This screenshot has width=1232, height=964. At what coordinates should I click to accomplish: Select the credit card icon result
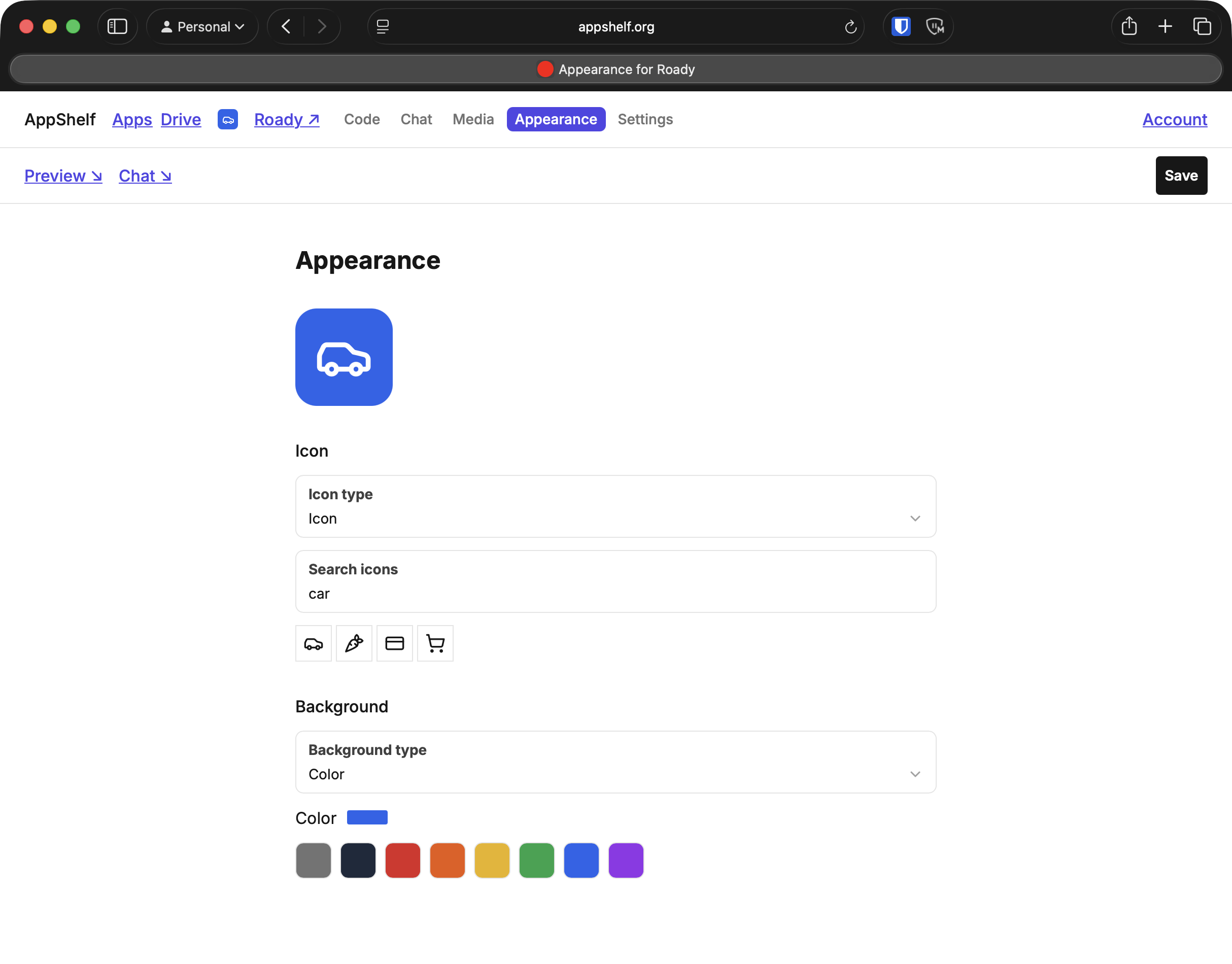pos(394,643)
